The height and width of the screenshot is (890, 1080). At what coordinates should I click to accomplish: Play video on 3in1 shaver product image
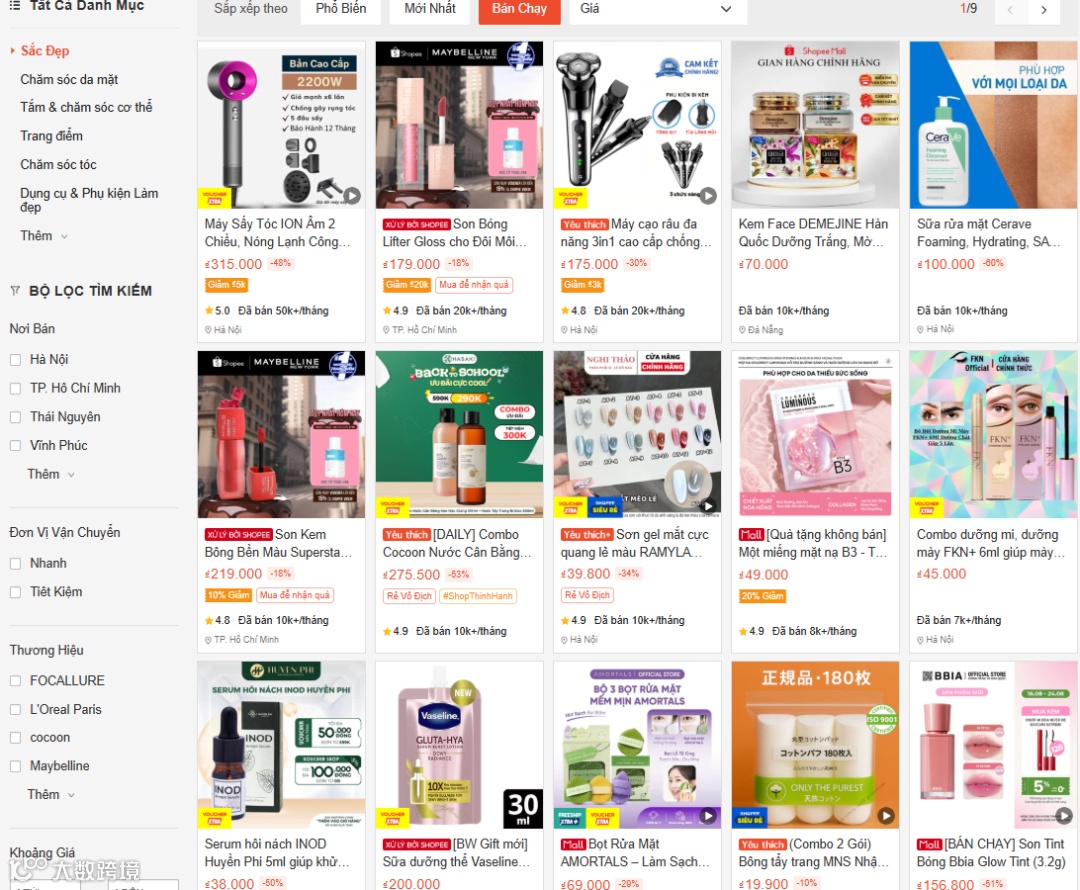(x=708, y=196)
